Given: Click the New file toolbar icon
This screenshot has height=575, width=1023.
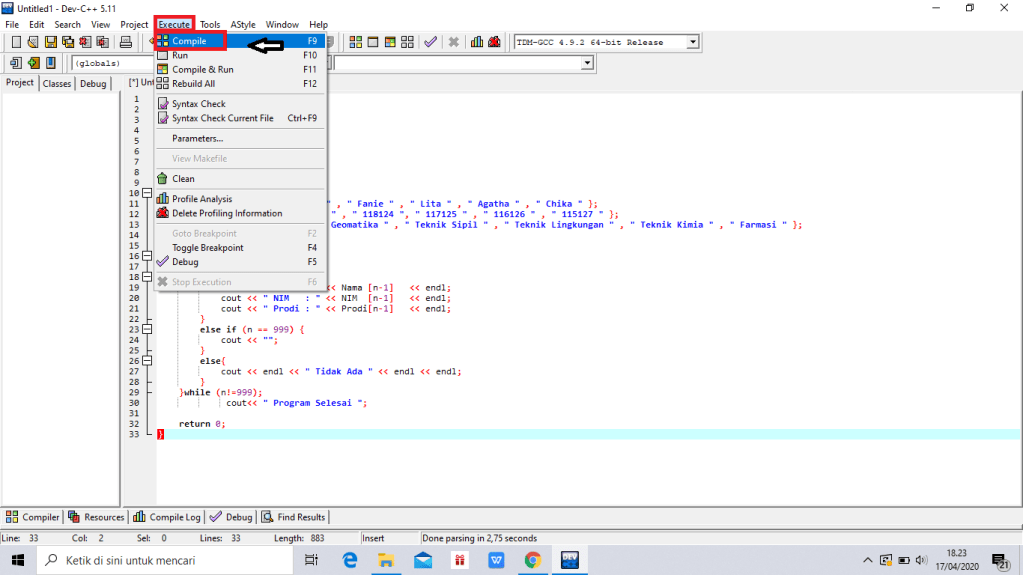Looking at the screenshot, I should point(16,42).
